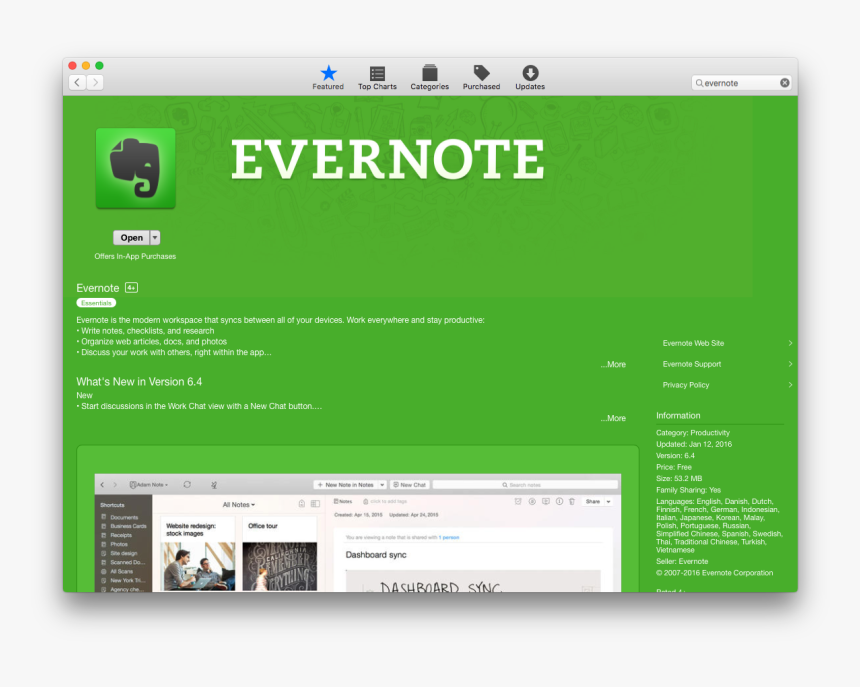Open the Privacy Policy link

[x=686, y=385]
